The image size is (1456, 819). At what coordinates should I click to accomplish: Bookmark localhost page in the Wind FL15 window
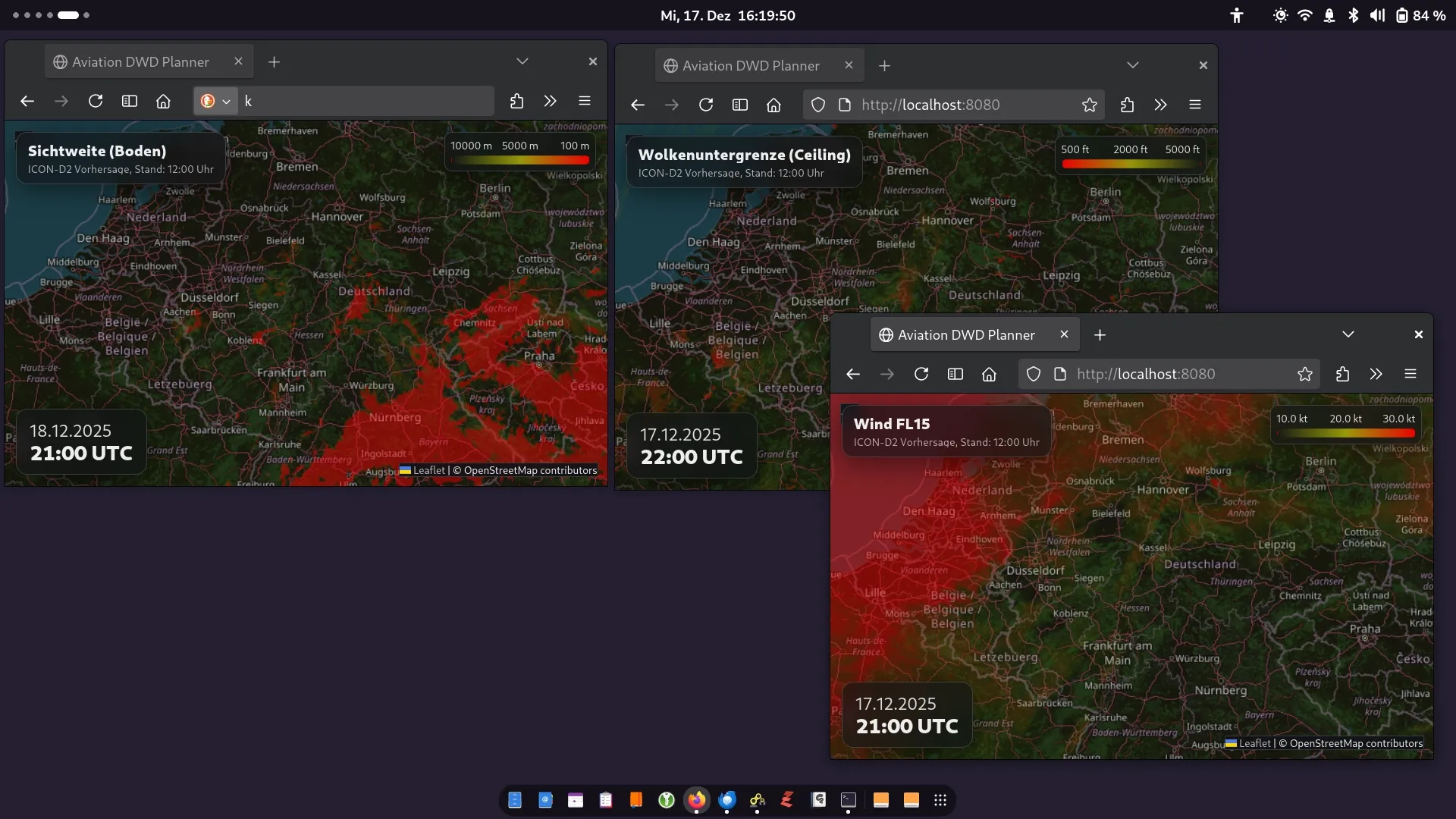1304,374
